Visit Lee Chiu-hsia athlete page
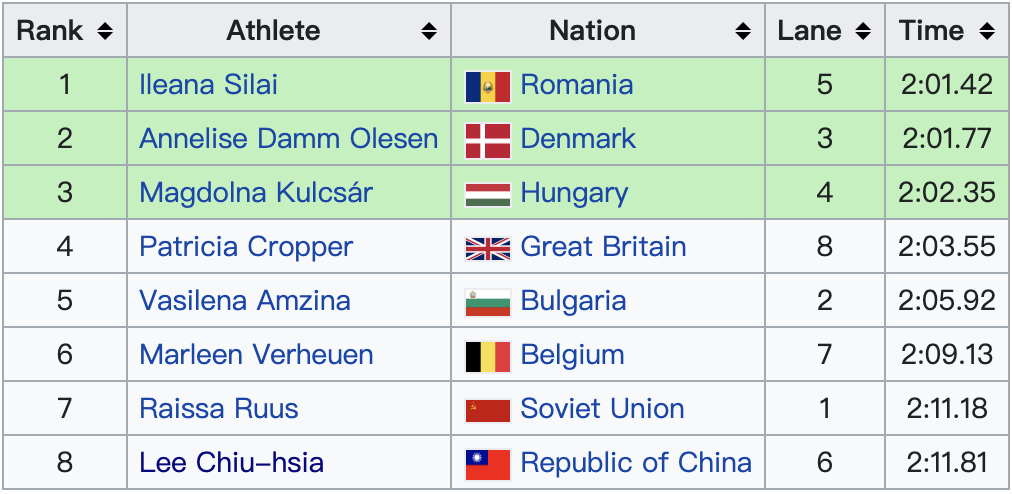The width and height of the screenshot is (1012, 494). click(231, 463)
